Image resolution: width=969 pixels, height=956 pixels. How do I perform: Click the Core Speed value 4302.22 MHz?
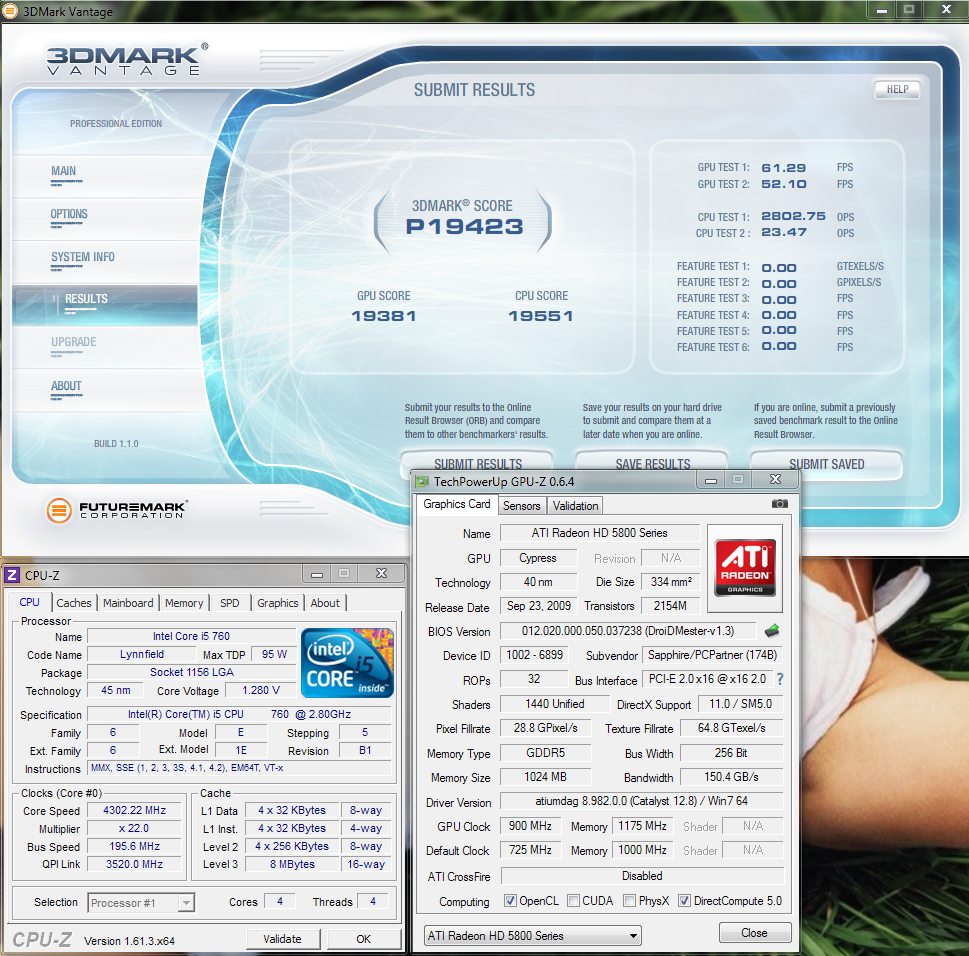click(134, 810)
